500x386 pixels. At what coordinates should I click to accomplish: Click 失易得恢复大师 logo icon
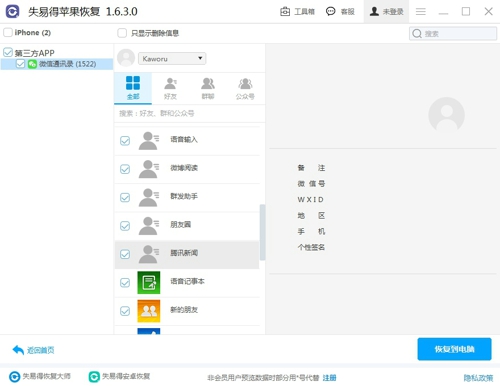14,377
